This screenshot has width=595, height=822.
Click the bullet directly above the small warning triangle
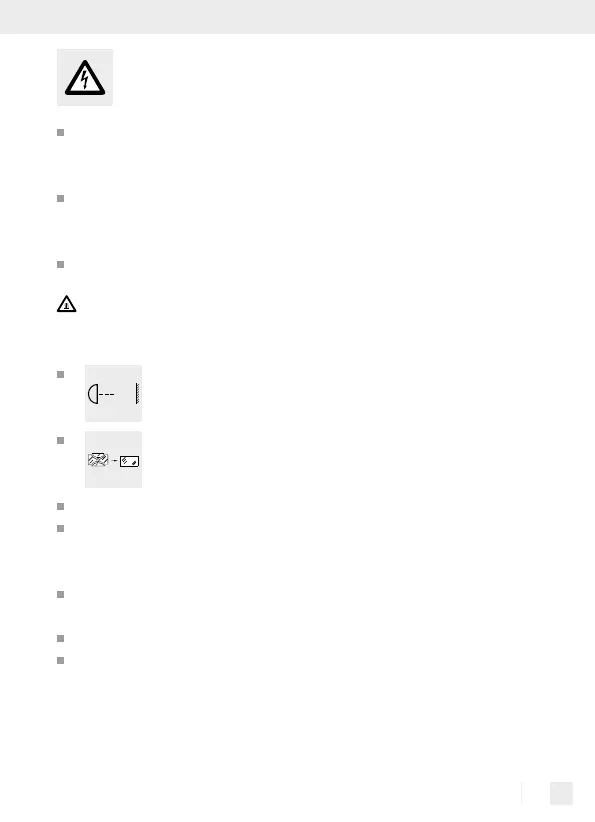(x=60, y=265)
